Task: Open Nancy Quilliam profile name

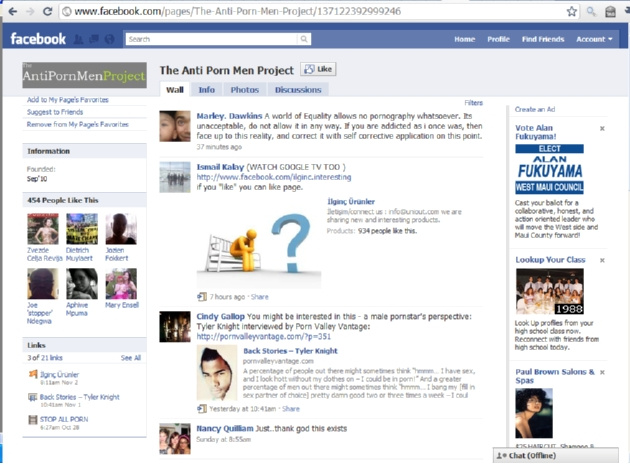Action: tap(225, 429)
